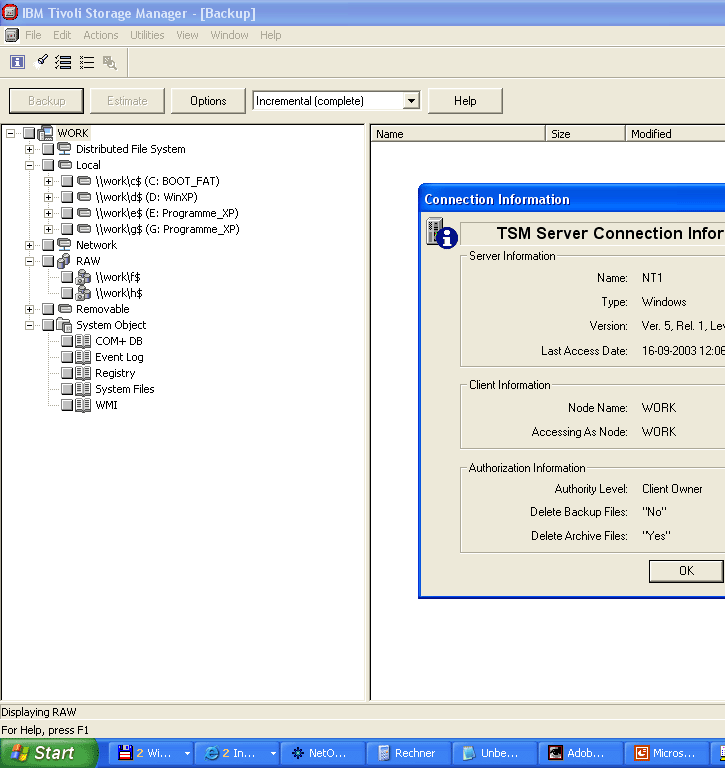The height and width of the screenshot is (768, 725).
Task: Collapse the WORK root node
Action: point(10,133)
